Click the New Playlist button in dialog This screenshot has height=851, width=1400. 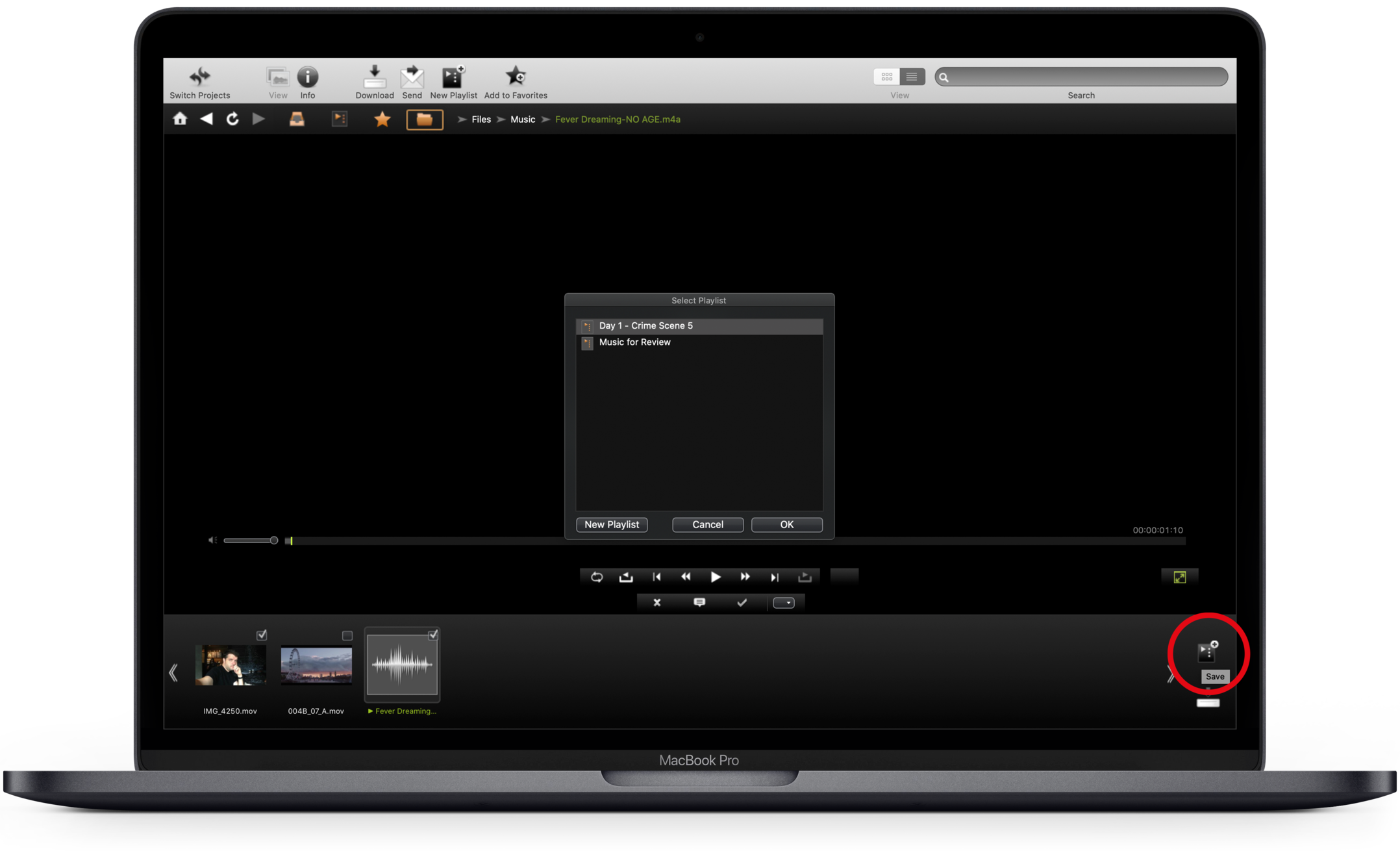[x=611, y=524]
